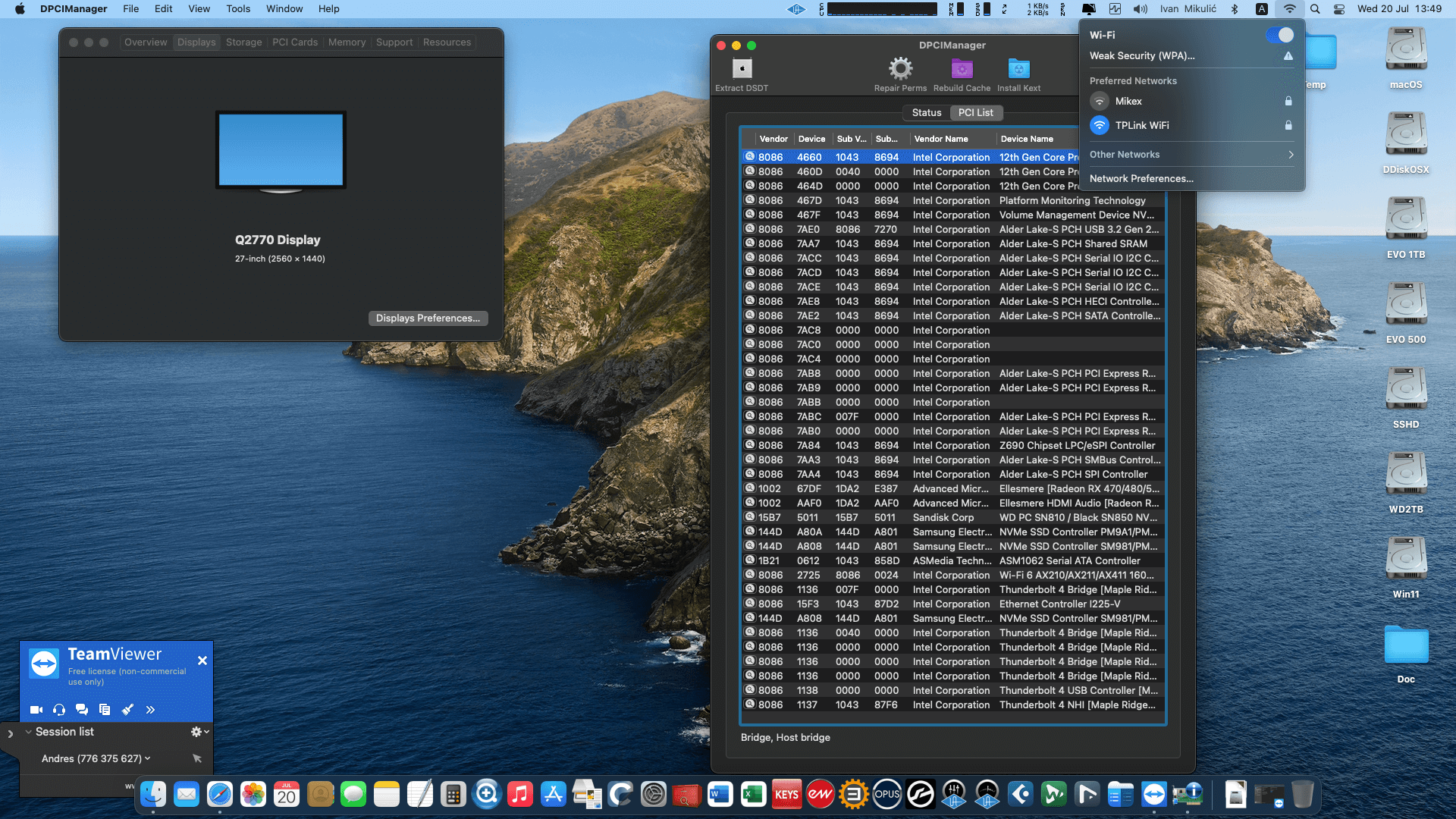Screen dimensions: 1456x819
Task: Open the File menu
Action: point(131,9)
